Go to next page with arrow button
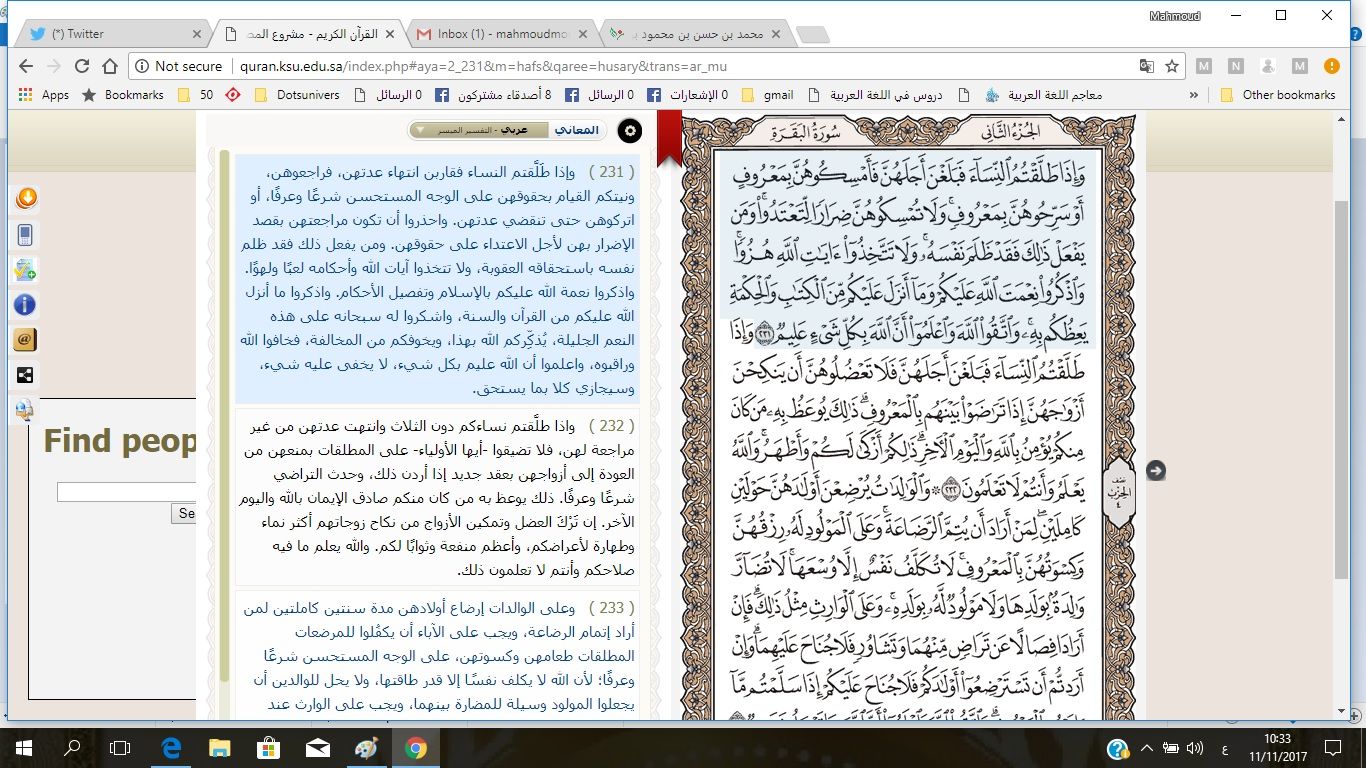Image resolution: width=1366 pixels, height=768 pixels. [1156, 471]
